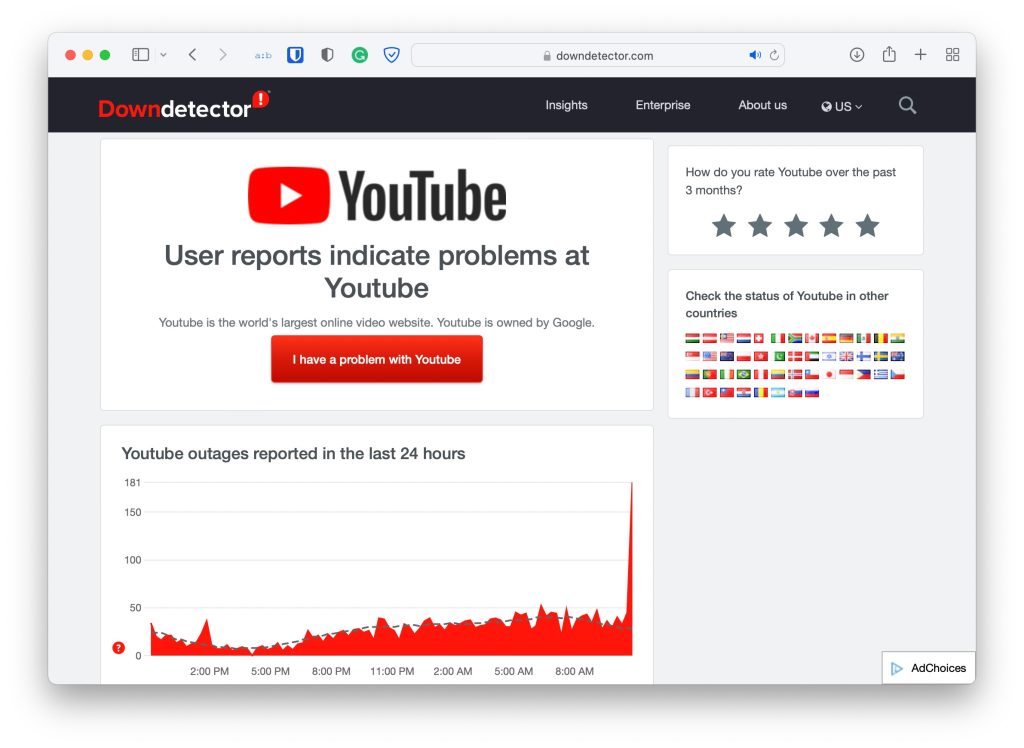The height and width of the screenshot is (748, 1024).
Task: Click I have a problem with Youtube
Action: pos(377,359)
